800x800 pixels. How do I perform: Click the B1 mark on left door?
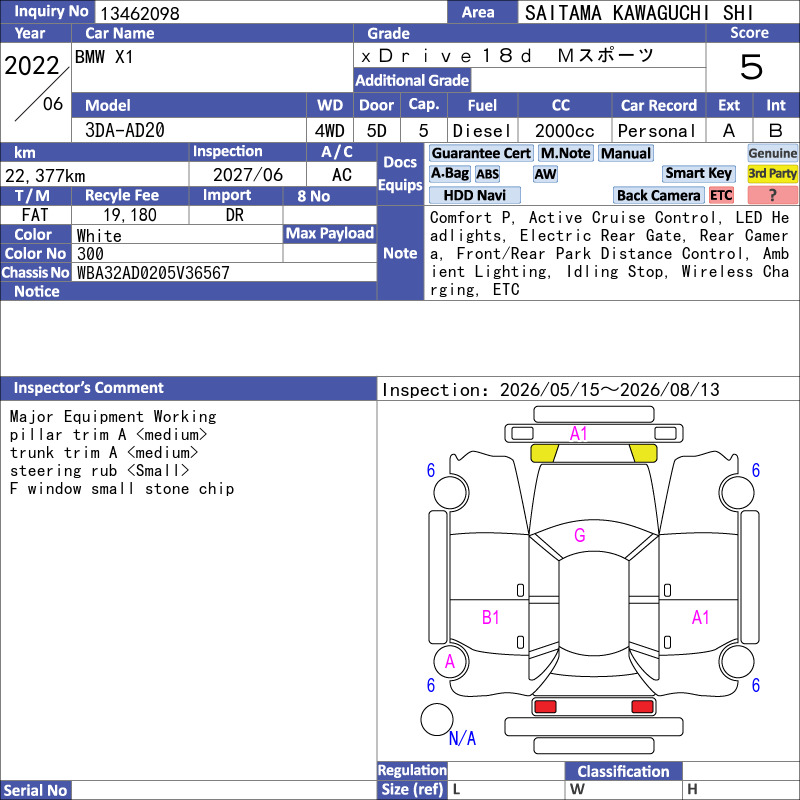click(x=490, y=617)
